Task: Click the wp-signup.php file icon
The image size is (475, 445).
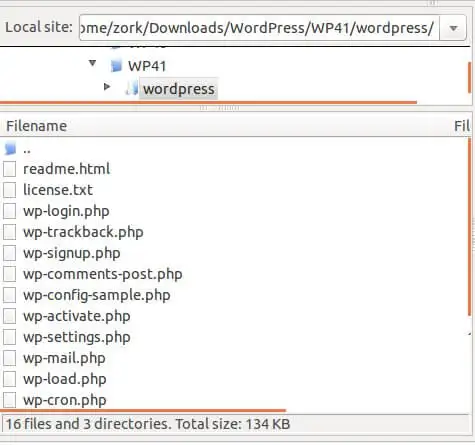Action: pyautogui.click(x=9, y=253)
